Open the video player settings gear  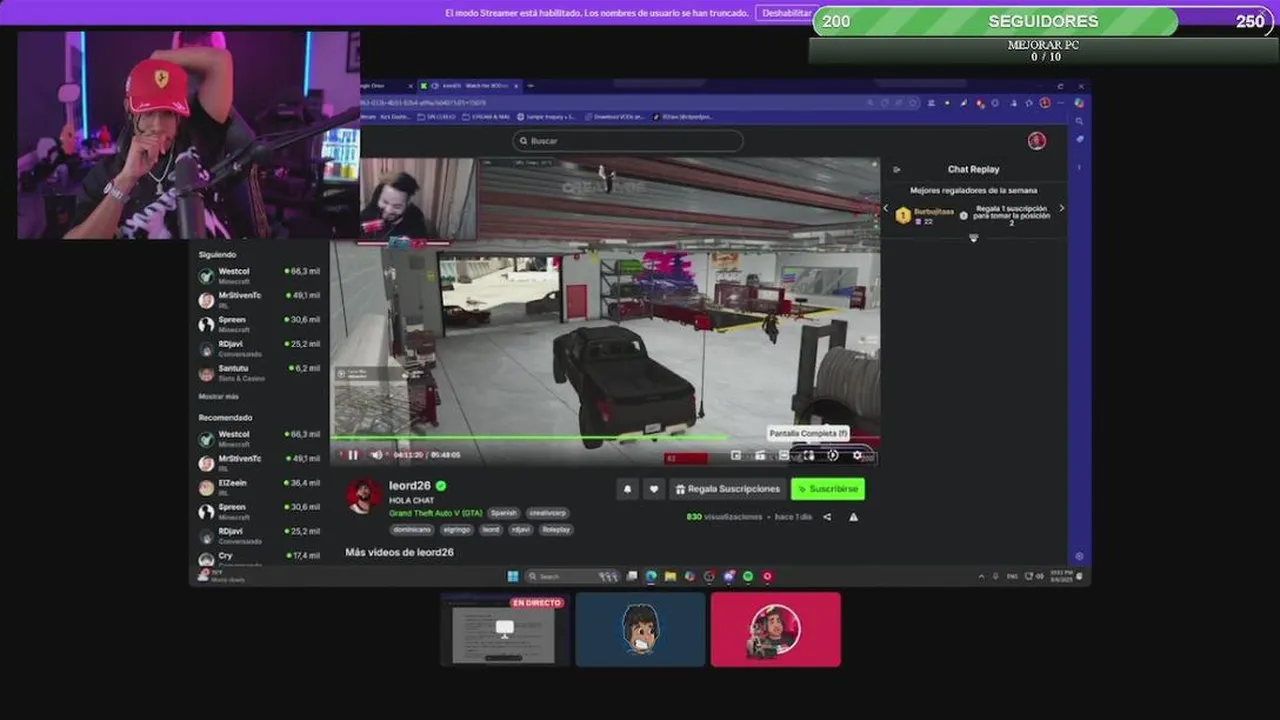856,455
